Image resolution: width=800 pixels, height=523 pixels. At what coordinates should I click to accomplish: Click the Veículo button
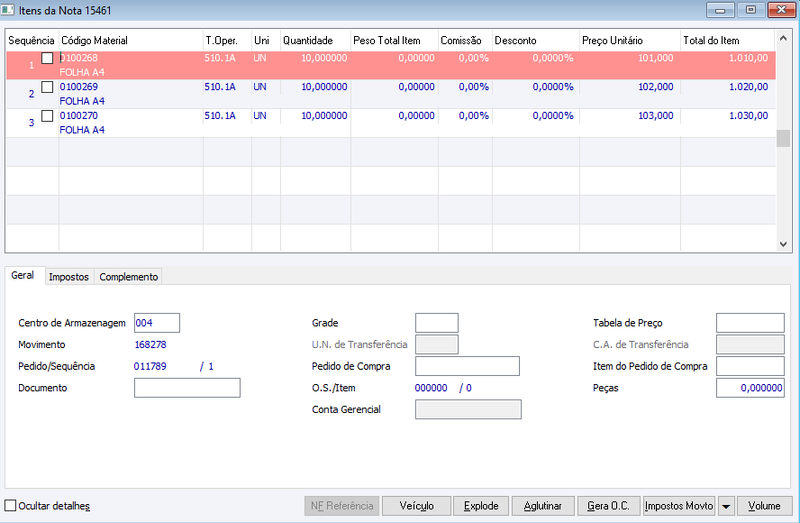click(x=417, y=506)
